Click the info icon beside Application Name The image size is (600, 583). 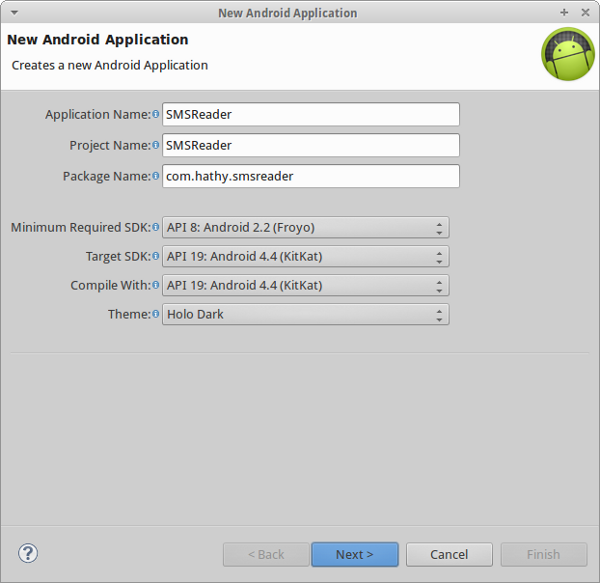click(155, 114)
